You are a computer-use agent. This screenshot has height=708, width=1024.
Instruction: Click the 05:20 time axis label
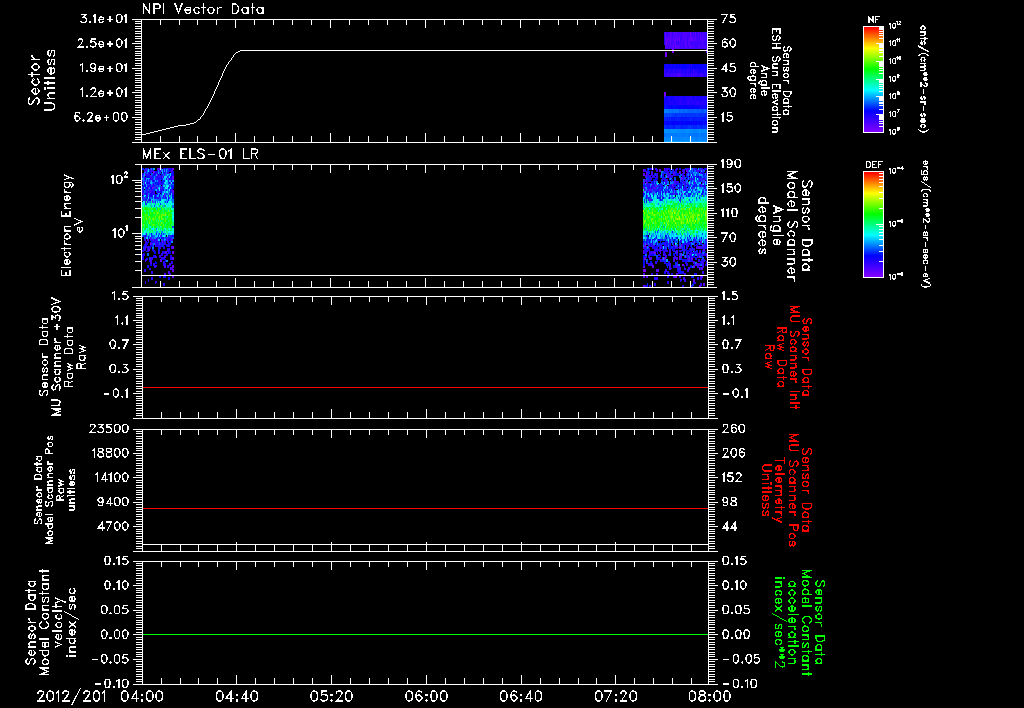[x=331, y=696]
